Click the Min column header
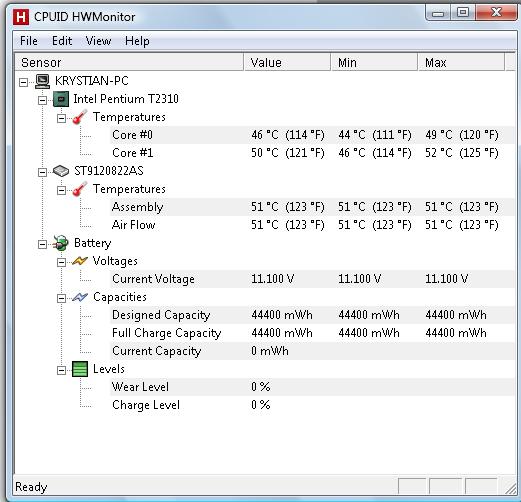This screenshot has width=521, height=502. 374,62
